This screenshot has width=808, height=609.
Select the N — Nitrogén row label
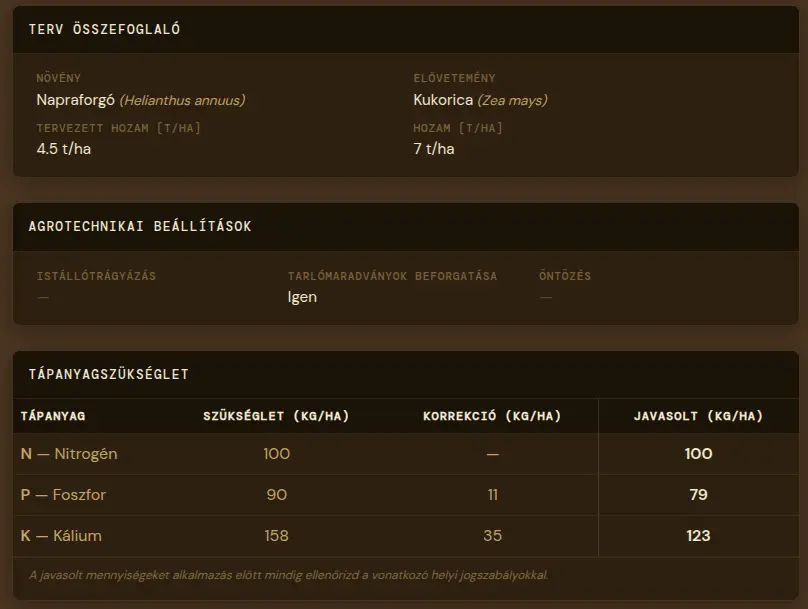[x=69, y=454]
